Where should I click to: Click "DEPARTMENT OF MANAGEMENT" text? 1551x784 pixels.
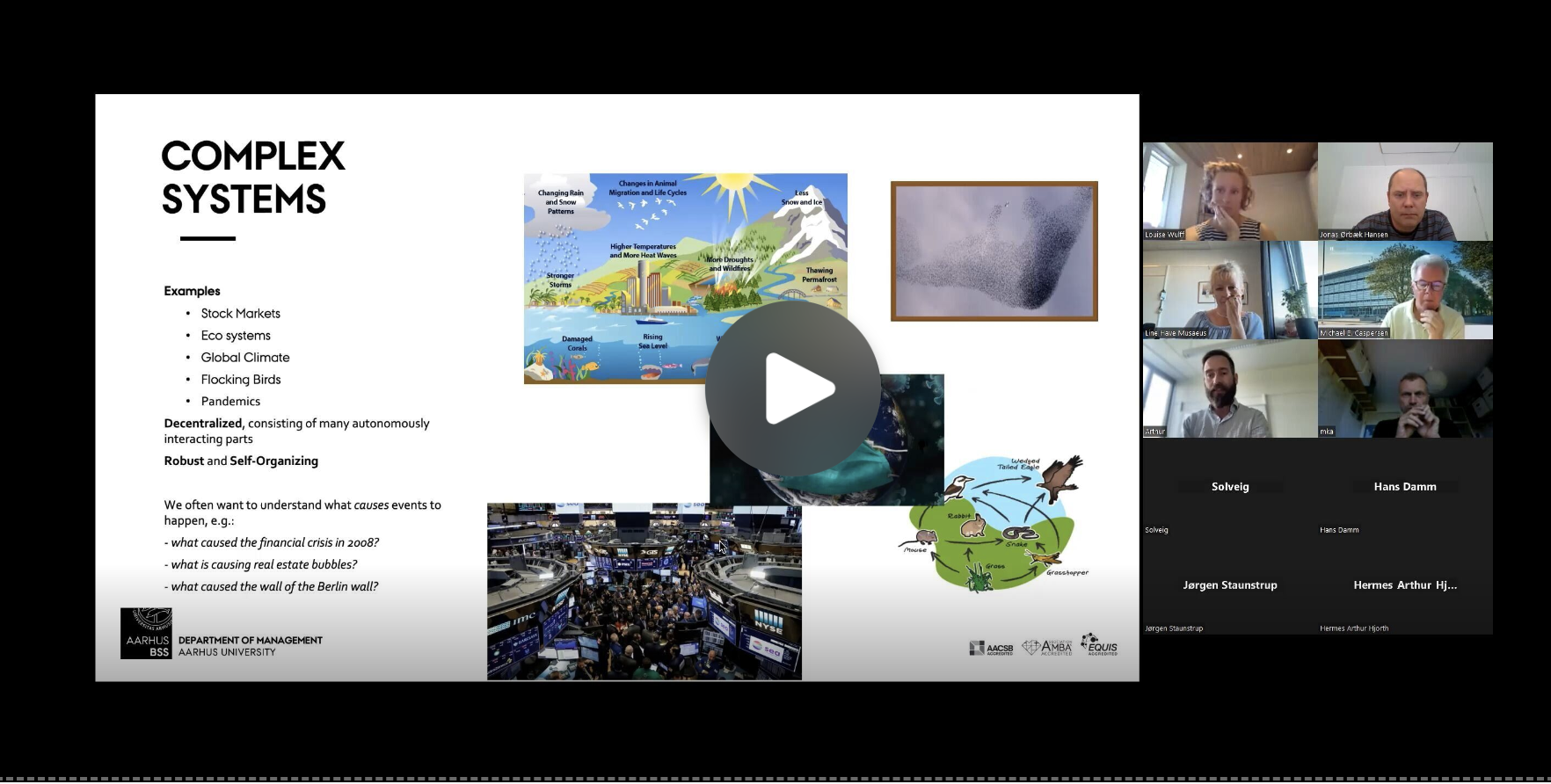(251, 641)
